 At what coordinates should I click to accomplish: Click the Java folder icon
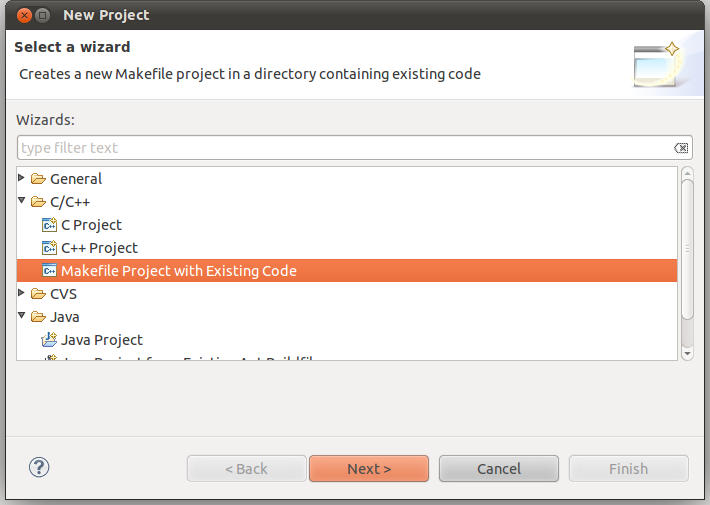38,317
